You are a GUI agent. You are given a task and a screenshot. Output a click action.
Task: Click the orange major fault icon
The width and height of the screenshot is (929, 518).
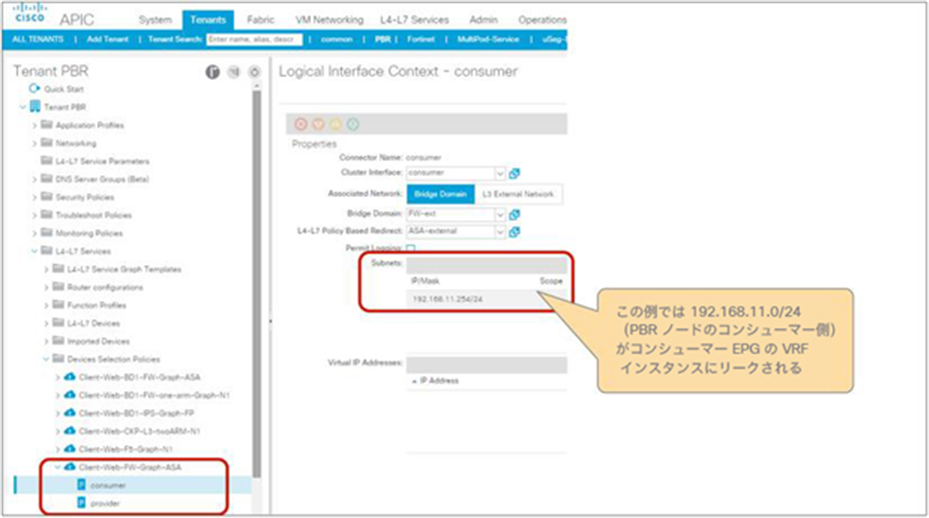(318, 124)
